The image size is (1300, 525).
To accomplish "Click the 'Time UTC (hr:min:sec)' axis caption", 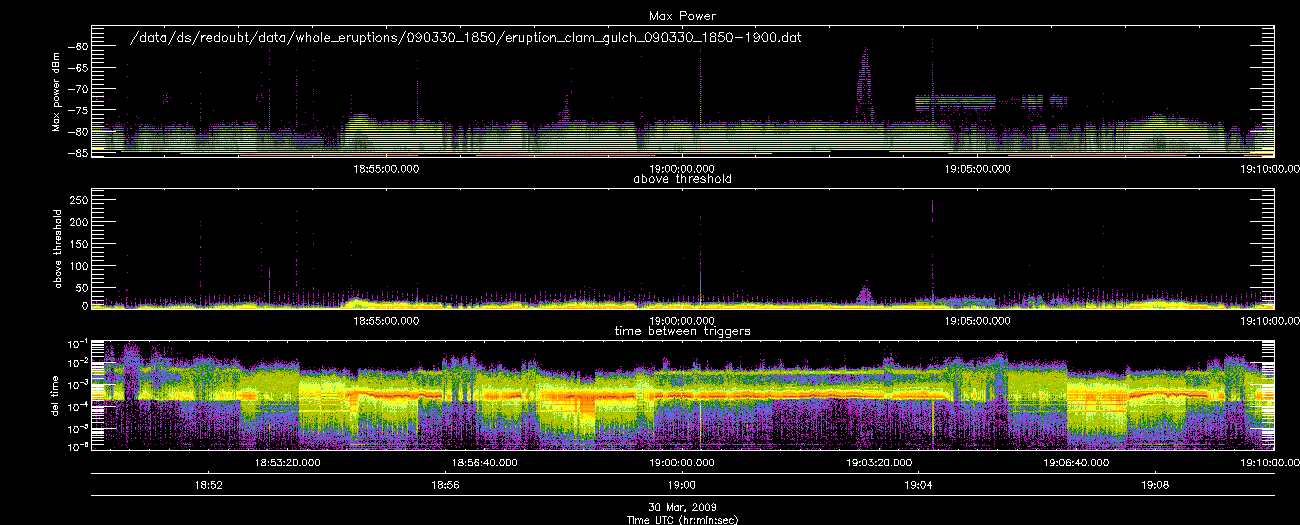I will 682,519.
